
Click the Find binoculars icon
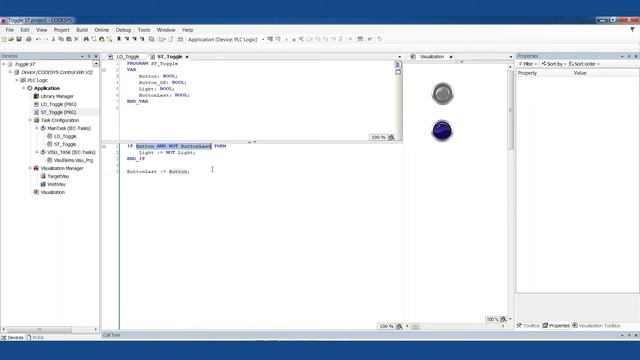coord(86,39)
